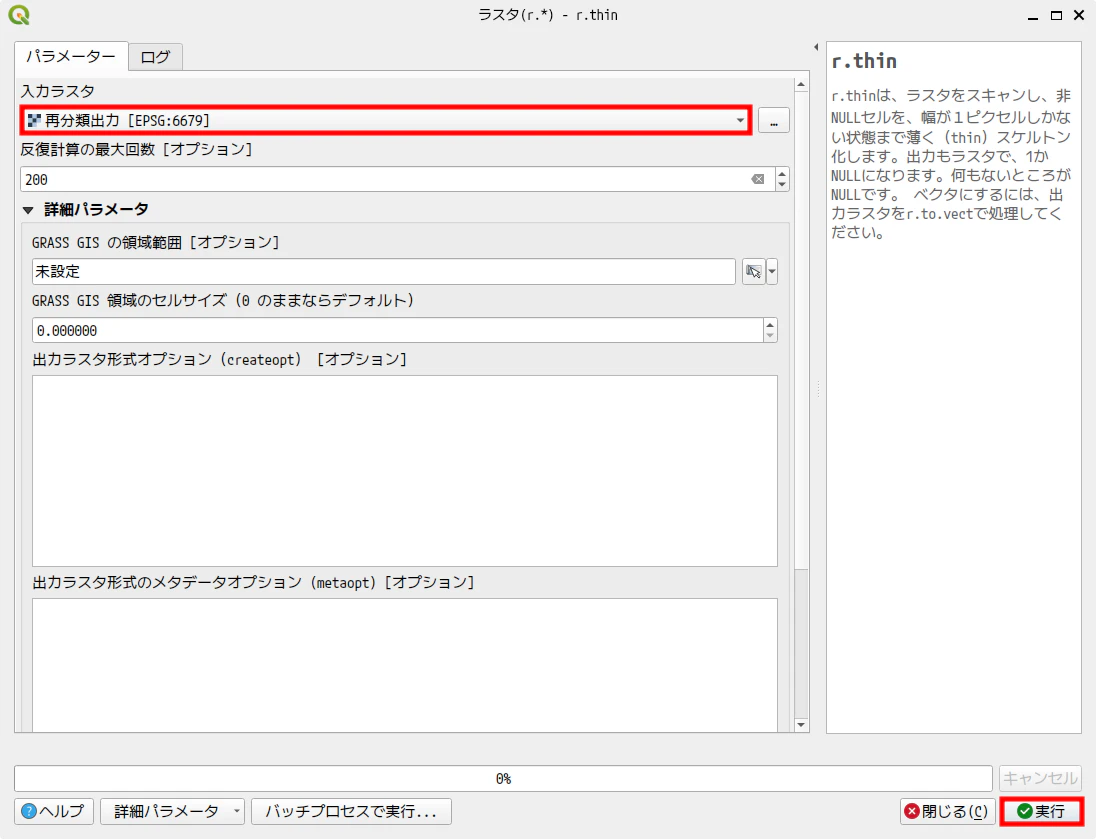The width and height of the screenshot is (1096, 839).
Task: Click the createopt text area
Action: [405, 471]
